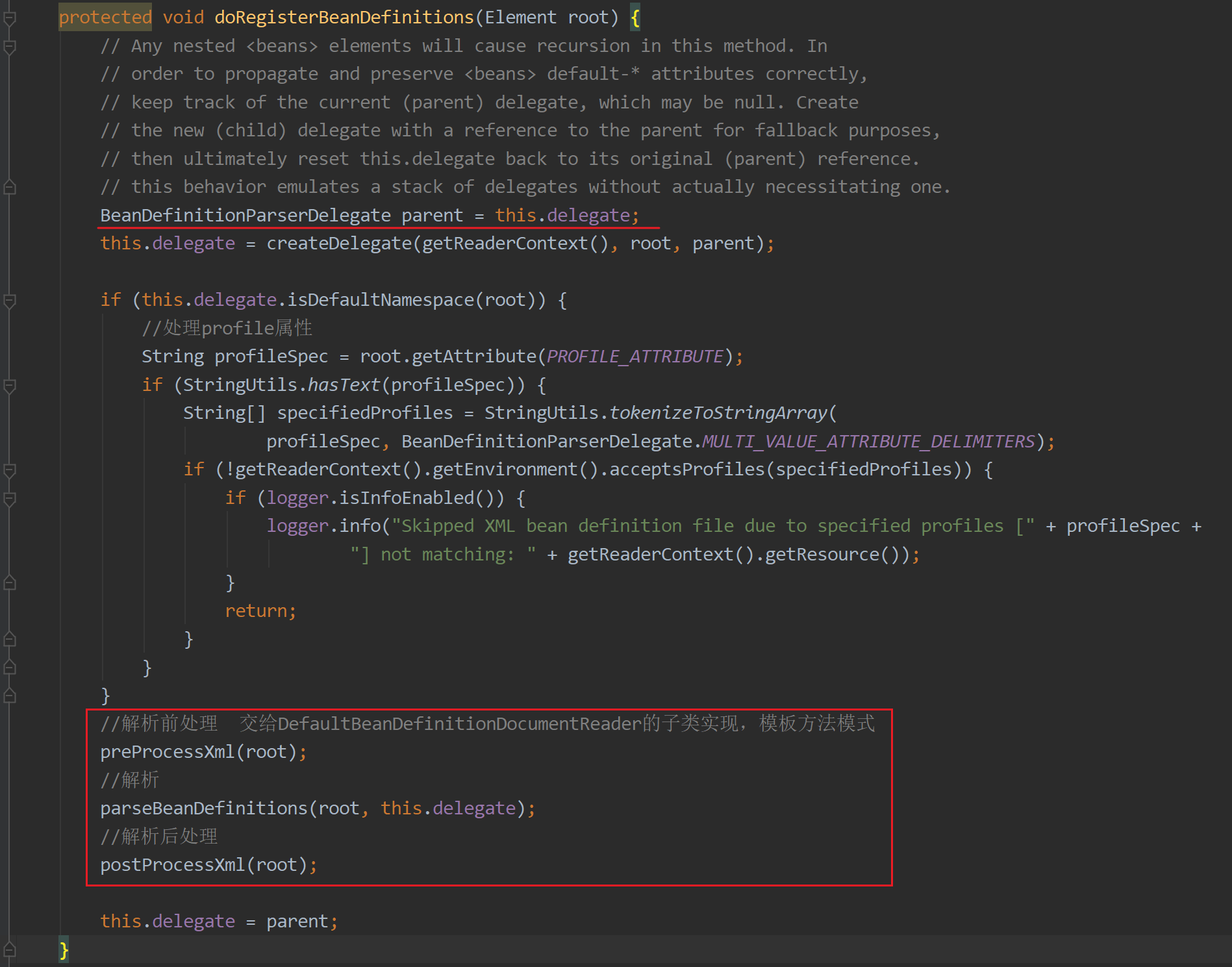Screen dimensions: 1232x967
Task: Click the MULTI_VALUE_ATTRIBUTE_DELIMITERS constant
Action: (869, 442)
